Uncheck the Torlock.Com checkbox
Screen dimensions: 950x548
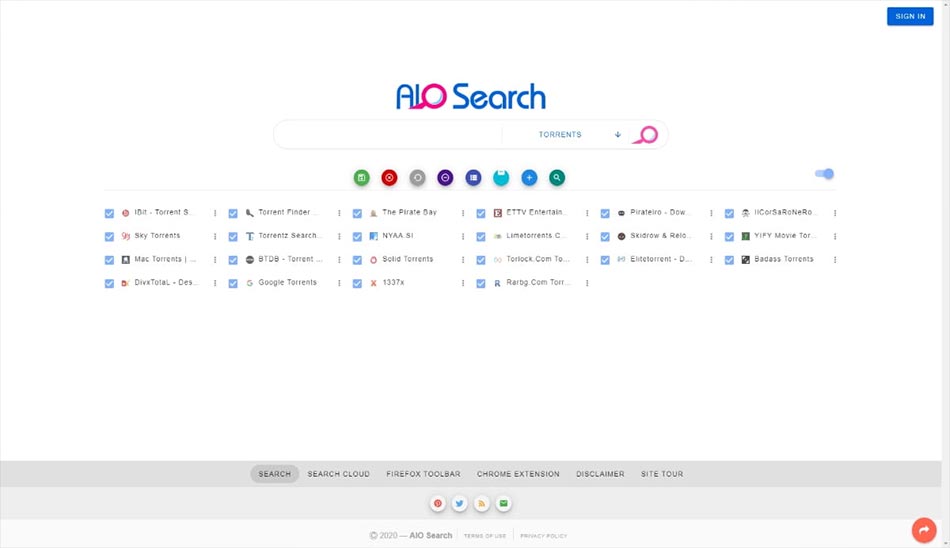[x=480, y=260]
